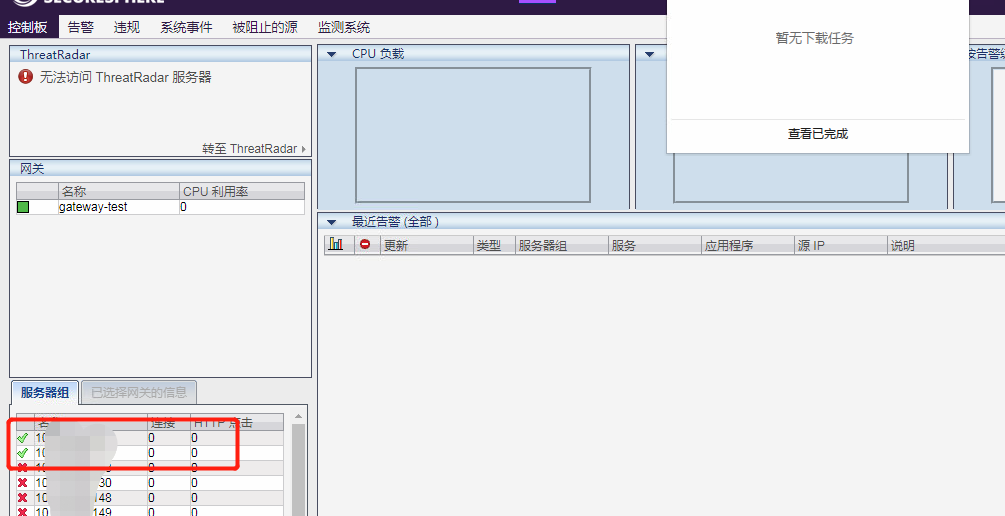Sort alerts by 源 IP column

840,245
